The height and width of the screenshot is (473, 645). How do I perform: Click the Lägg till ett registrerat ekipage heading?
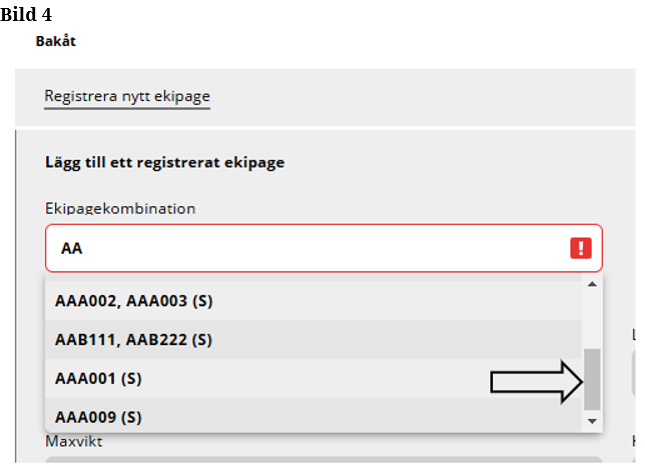pyautogui.click(x=165, y=162)
